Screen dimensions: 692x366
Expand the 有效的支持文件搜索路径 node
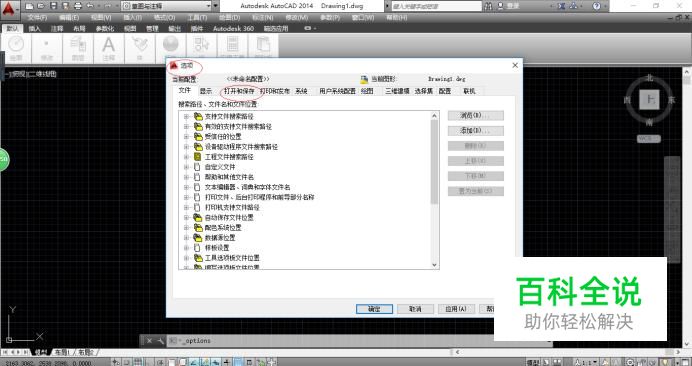pos(186,127)
